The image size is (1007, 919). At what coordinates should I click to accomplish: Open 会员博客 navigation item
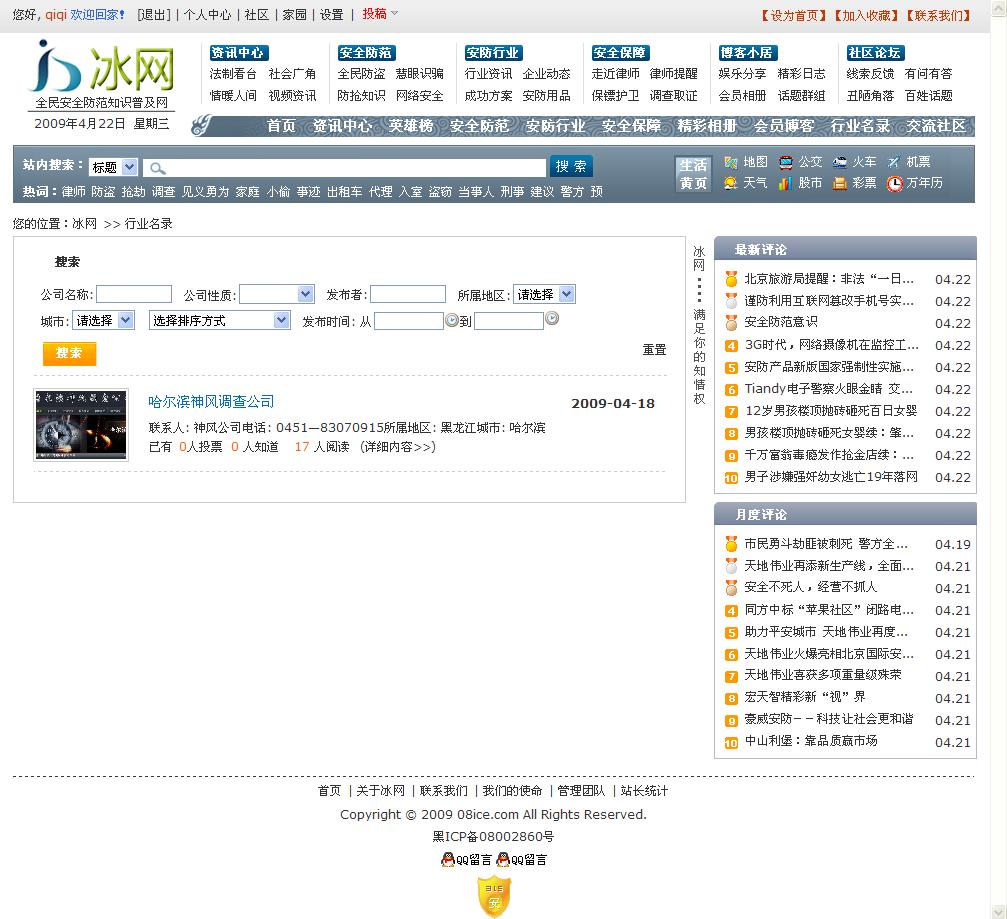[784, 126]
